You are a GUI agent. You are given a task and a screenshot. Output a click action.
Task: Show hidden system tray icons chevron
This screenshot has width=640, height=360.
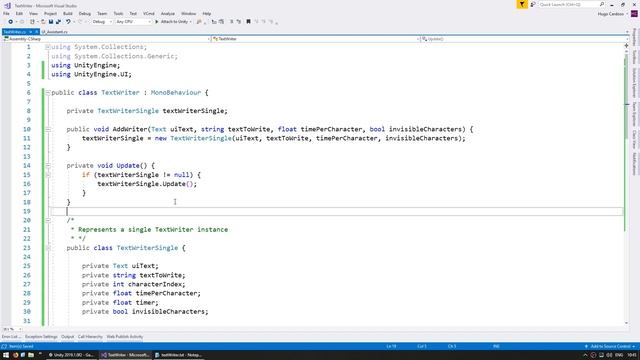[x=585, y=356]
